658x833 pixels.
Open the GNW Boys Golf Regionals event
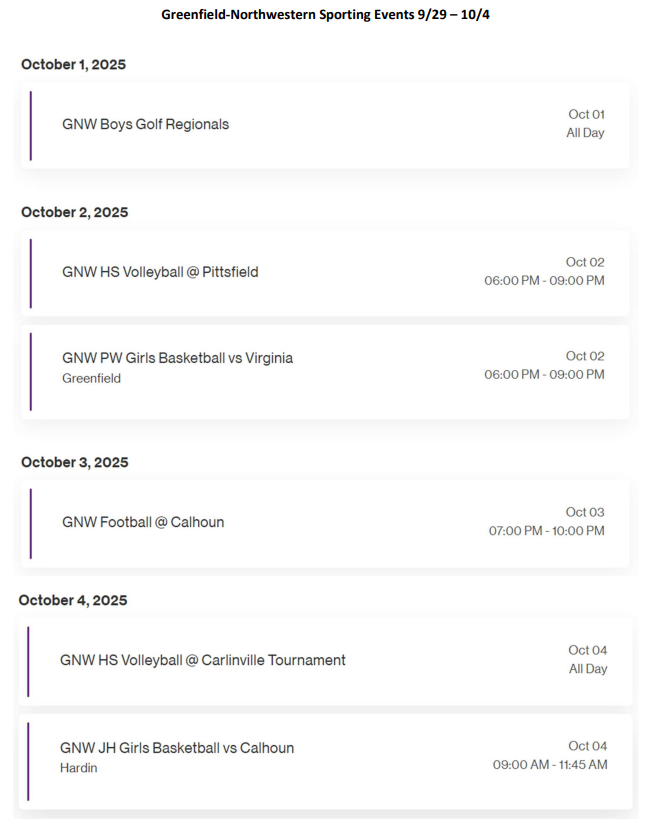146,125
